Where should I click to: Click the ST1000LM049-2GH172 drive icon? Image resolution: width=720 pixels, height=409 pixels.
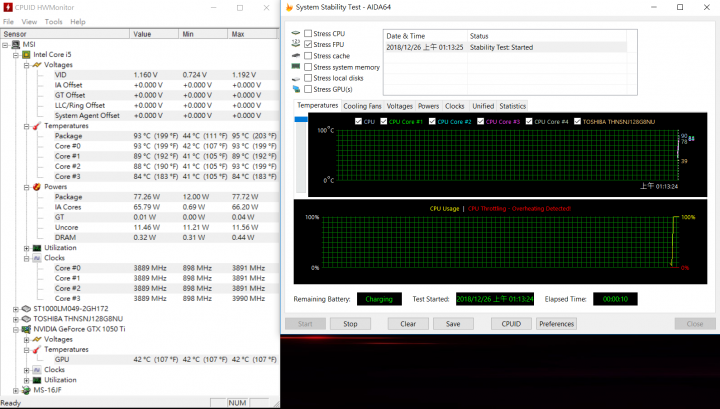[26, 309]
